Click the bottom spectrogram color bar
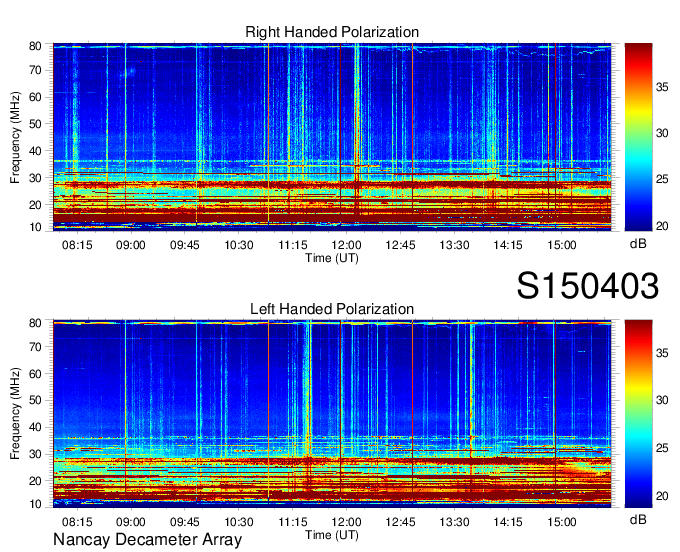The width and height of the screenshot is (680, 552). coord(638,414)
